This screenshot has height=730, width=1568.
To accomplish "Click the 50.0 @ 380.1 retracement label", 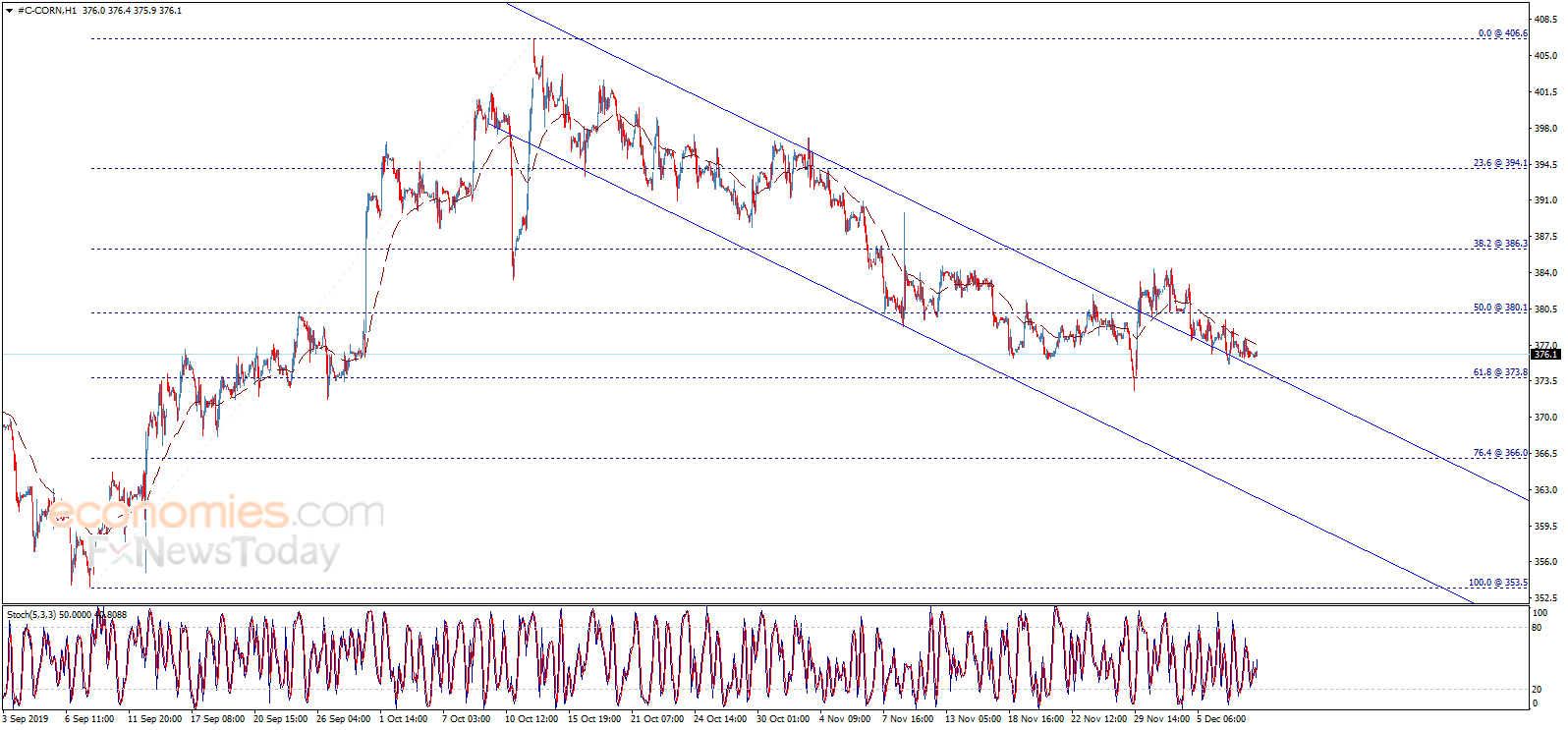I will tap(1501, 308).
